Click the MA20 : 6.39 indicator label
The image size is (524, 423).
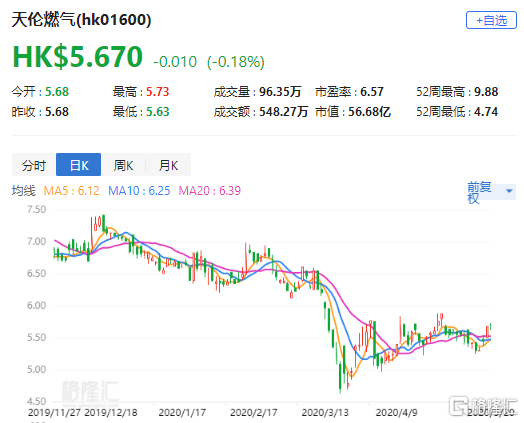[x=210, y=191]
